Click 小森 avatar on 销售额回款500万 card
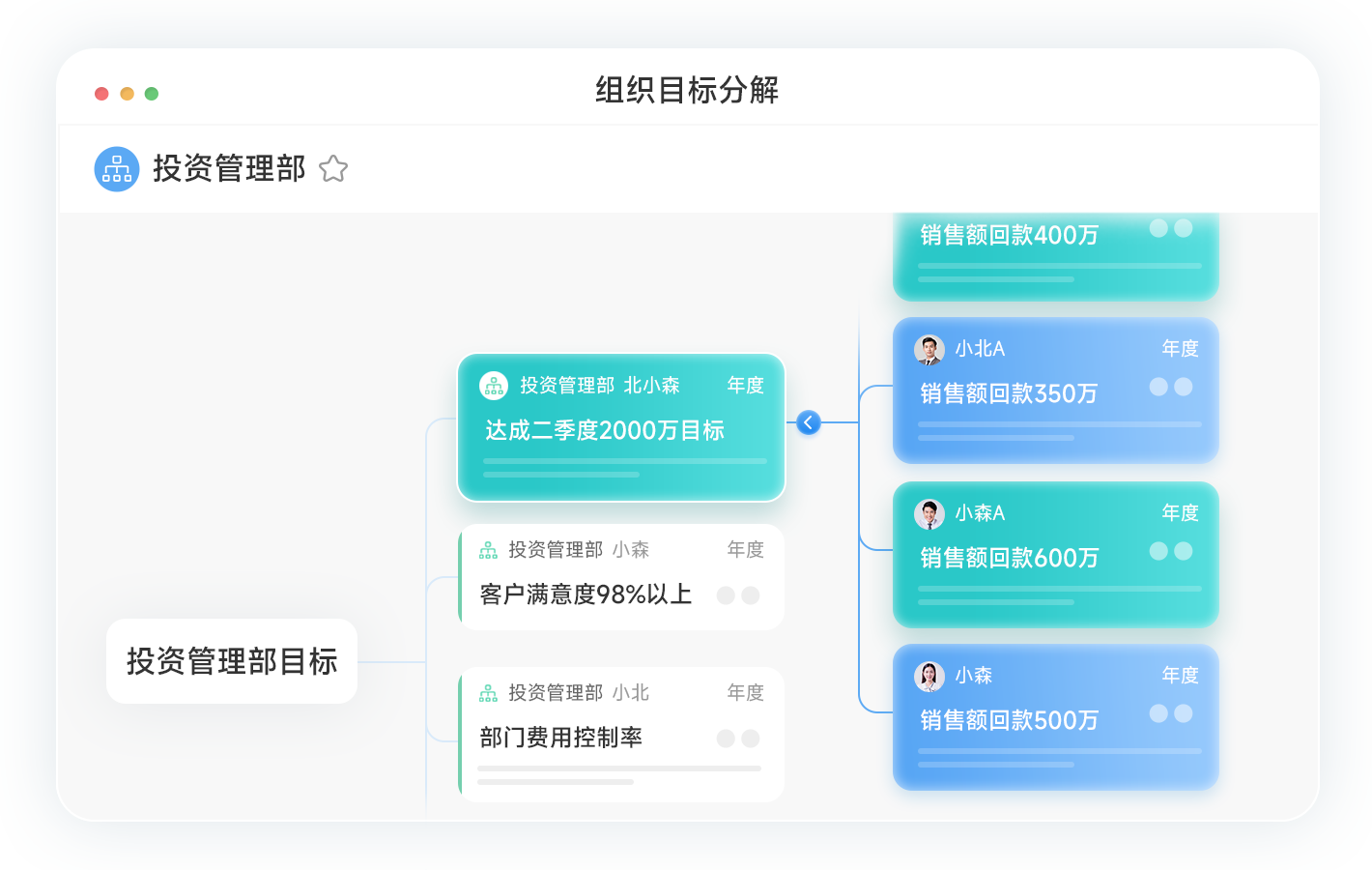Screen dimensions: 1372x870 point(929,676)
